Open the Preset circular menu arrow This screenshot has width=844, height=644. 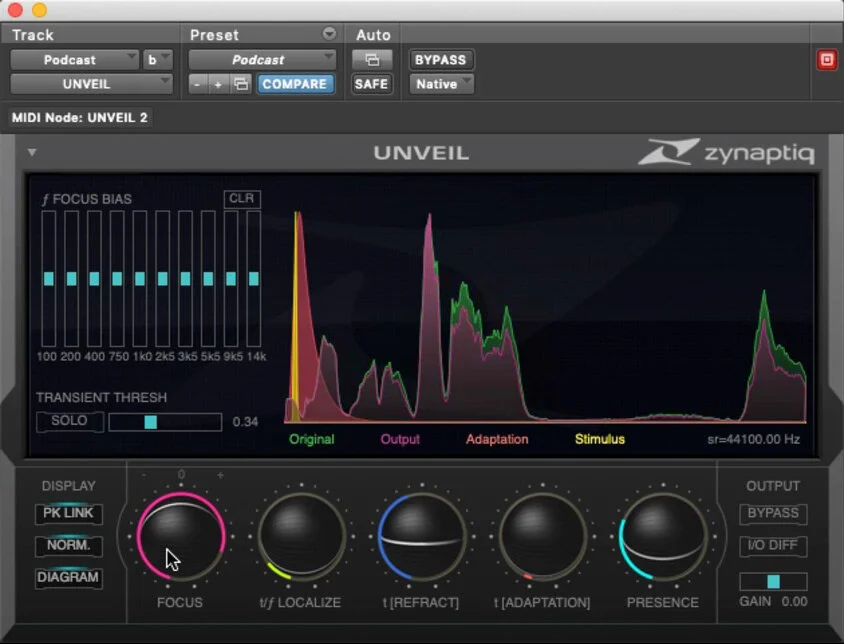pos(329,34)
